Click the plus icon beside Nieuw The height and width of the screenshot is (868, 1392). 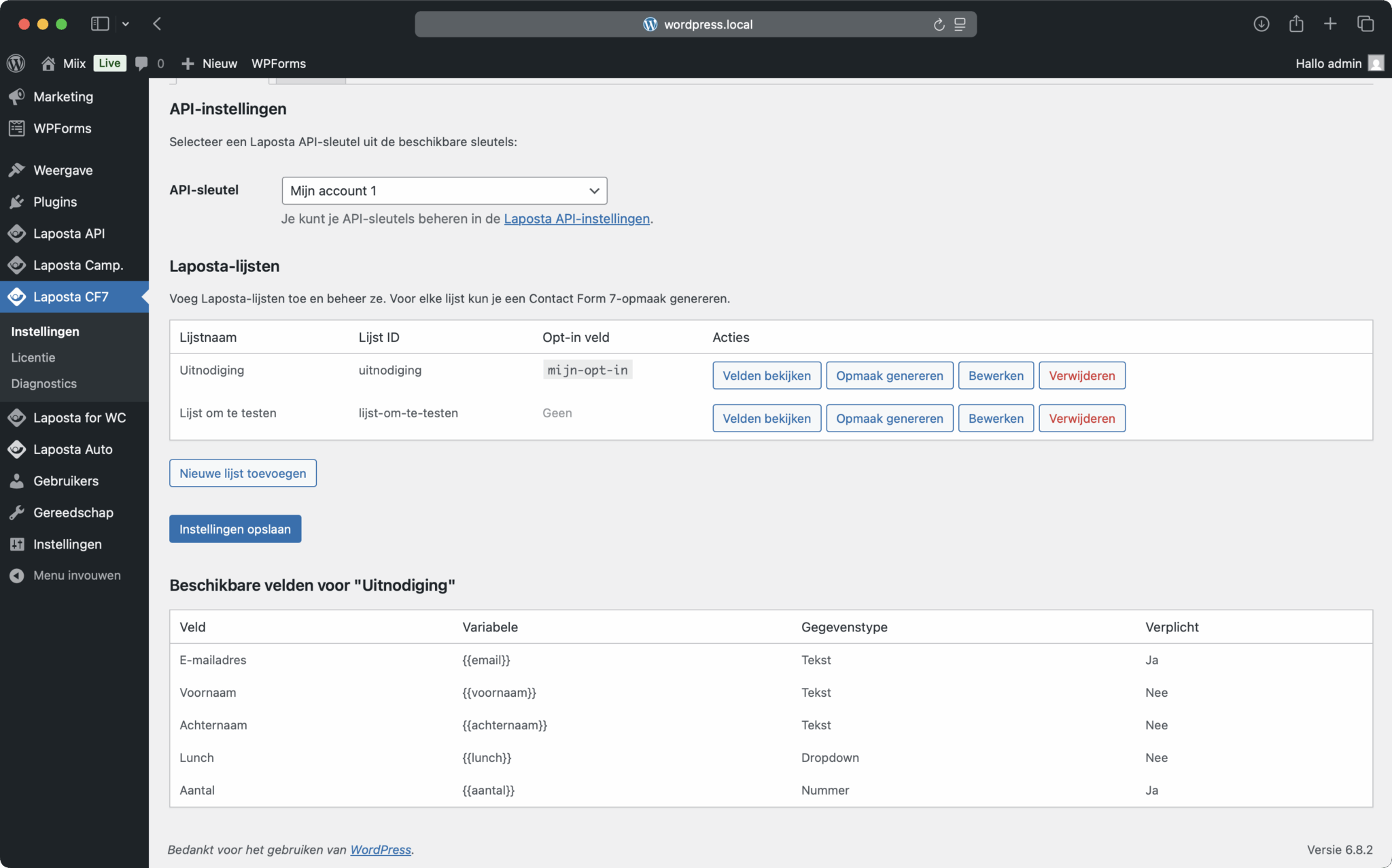click(188, 63)
